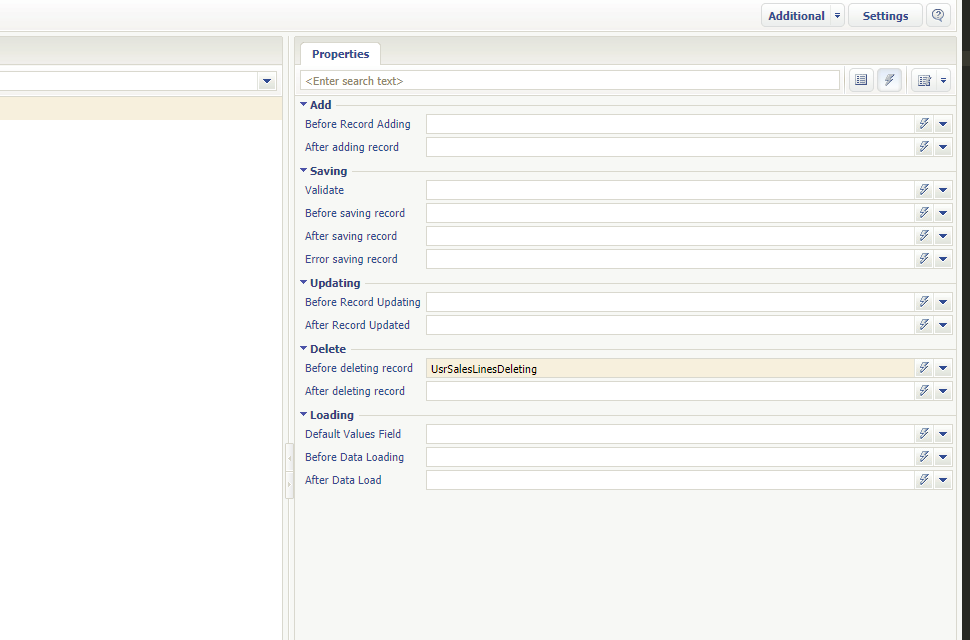Focus the Enter search text field
Viewport: 970px width, 640px height.
click(x=570, y=80)
